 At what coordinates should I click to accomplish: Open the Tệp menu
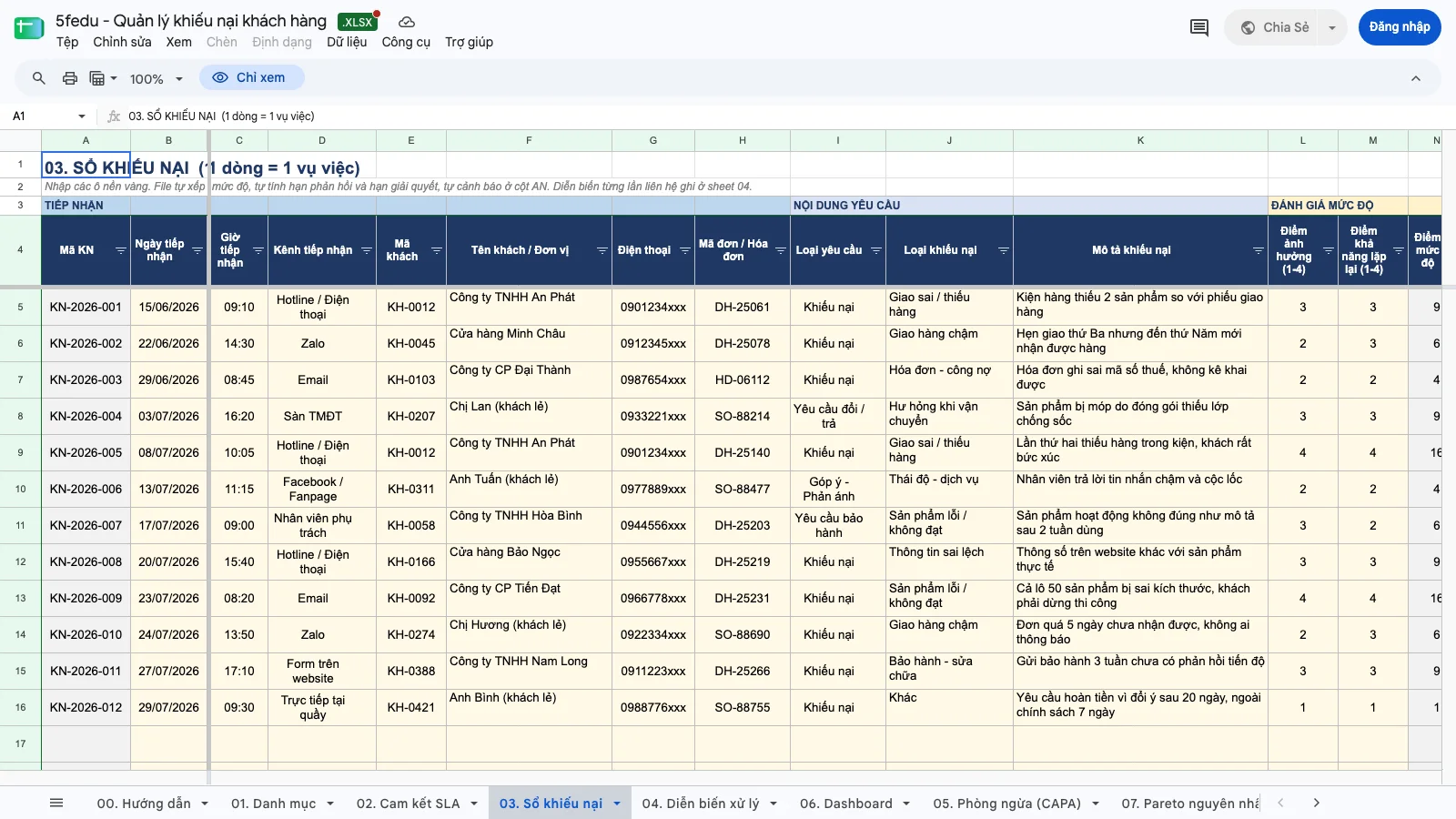pyautogui.click(x=67, y=42)
